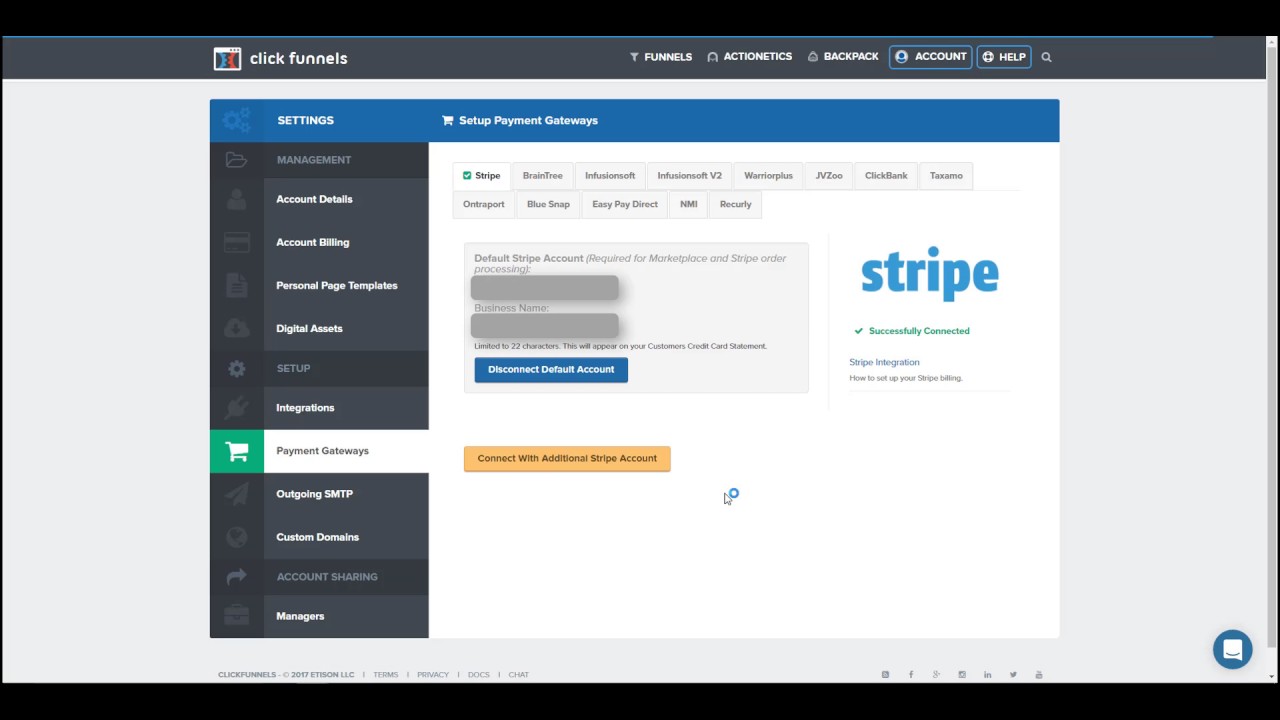Open the Intercom chat bubble
This screenshot has width=1280, height=720.
click(1233, 650)
